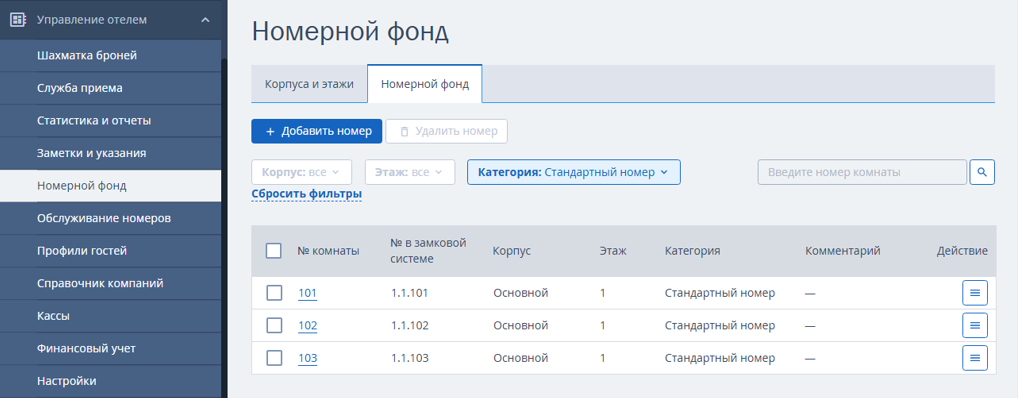Image resolution: width=1018 pixels, height=398 pixels.
Task: Go to Статистика и отчеты
Action: click(110, 121)
